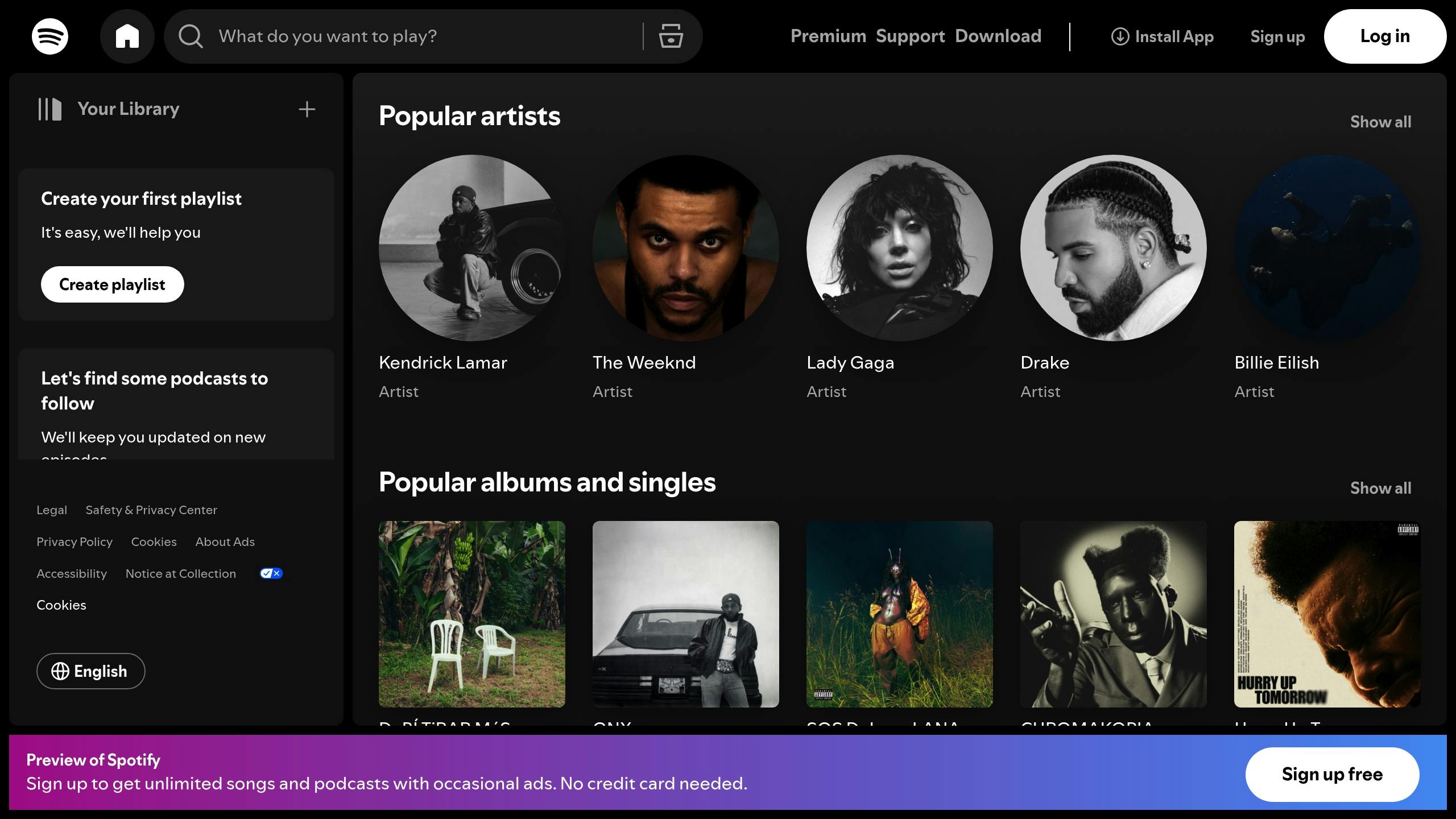Image resolution: width=1456 pixels, height=819 pixels.
Task: Open the Download menu link
Action: click(x=998, y=36)
